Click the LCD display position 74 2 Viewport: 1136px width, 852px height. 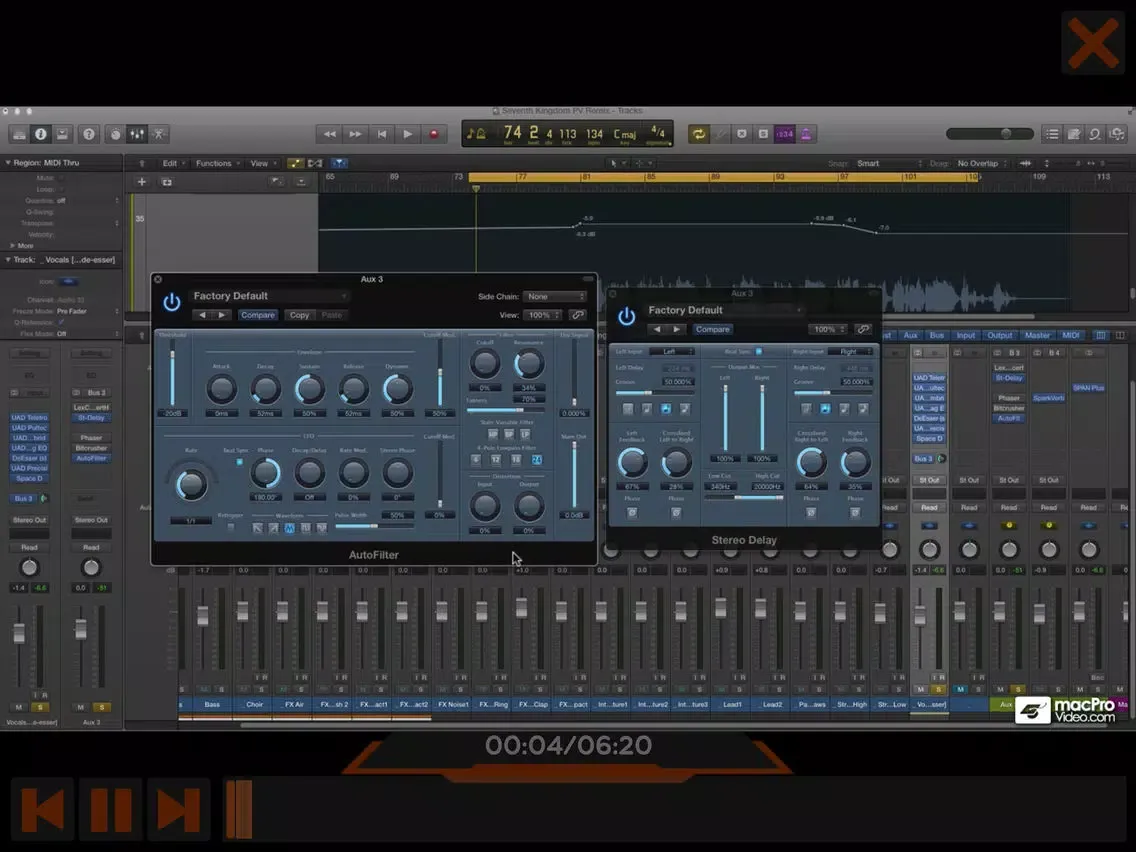tap(521, 133)
